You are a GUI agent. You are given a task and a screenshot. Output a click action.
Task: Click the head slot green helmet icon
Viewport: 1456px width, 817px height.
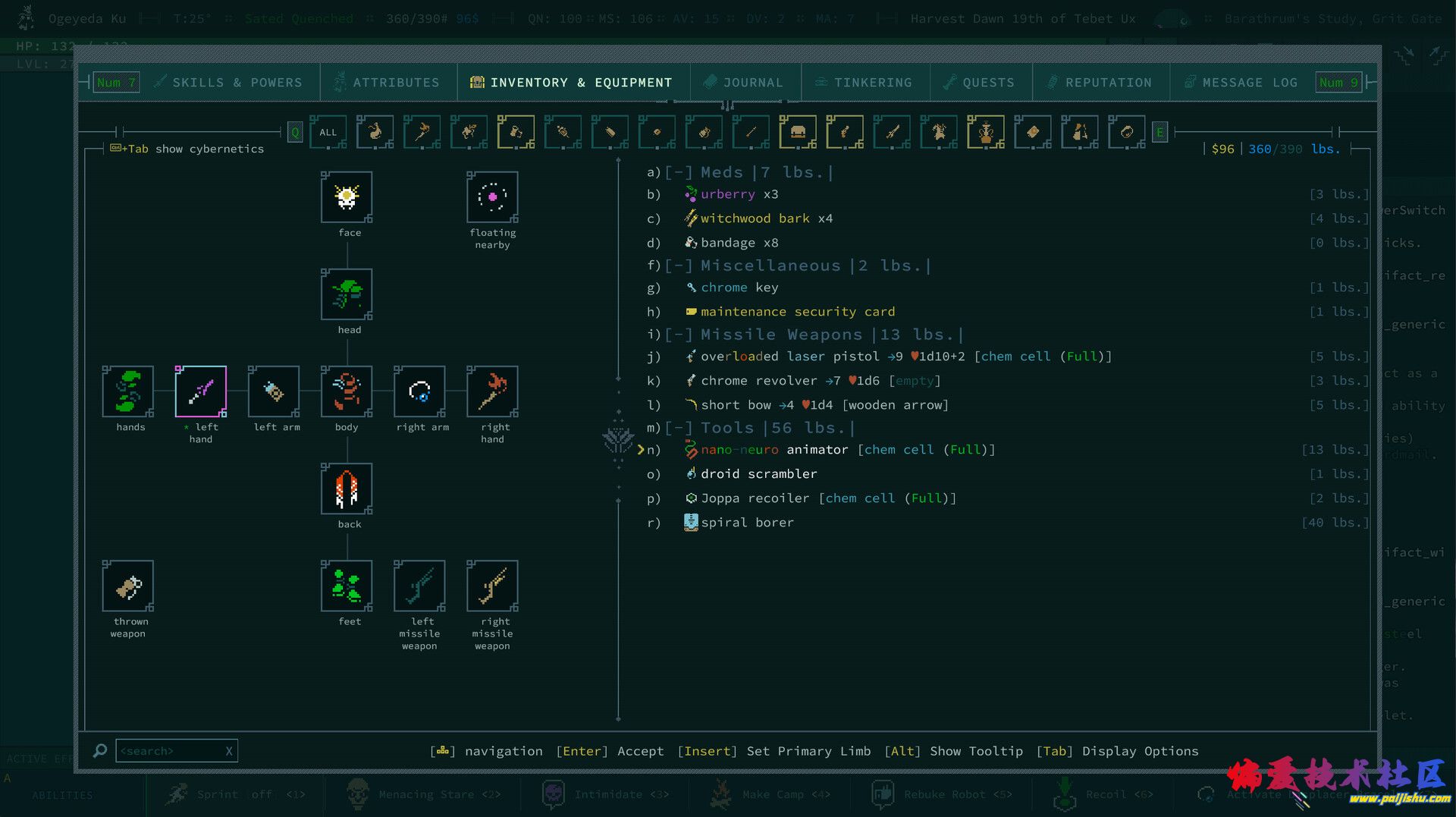pyautogui.click(x=347, y=294)
